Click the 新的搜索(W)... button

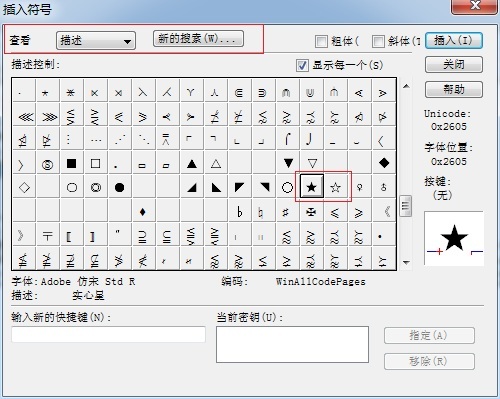point(198,39)
